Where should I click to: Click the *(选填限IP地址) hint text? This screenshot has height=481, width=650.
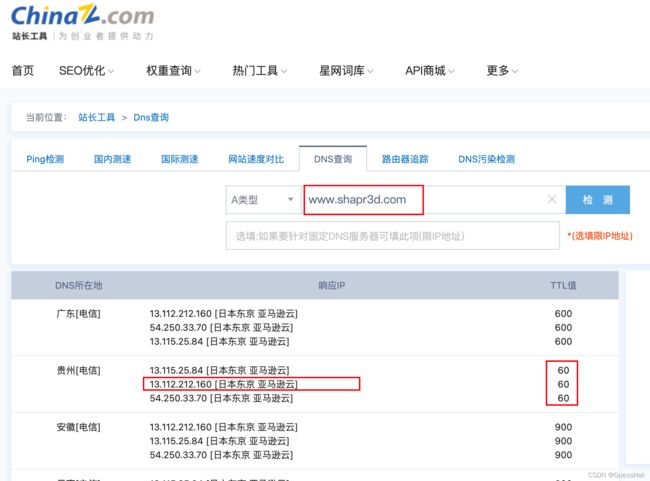coord(600,236)
